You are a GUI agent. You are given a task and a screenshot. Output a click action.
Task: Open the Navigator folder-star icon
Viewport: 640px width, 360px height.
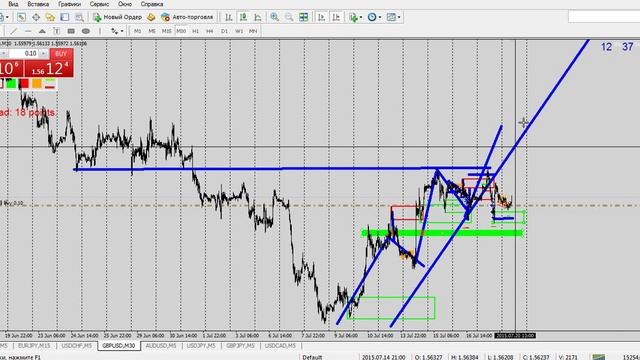tap(50, 17)
